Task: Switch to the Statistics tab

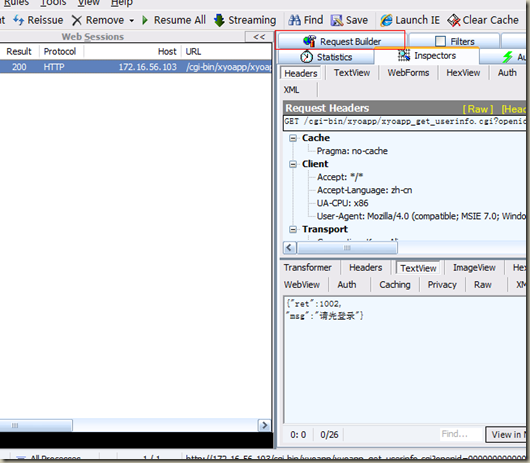Action: (x=326, y=57)
